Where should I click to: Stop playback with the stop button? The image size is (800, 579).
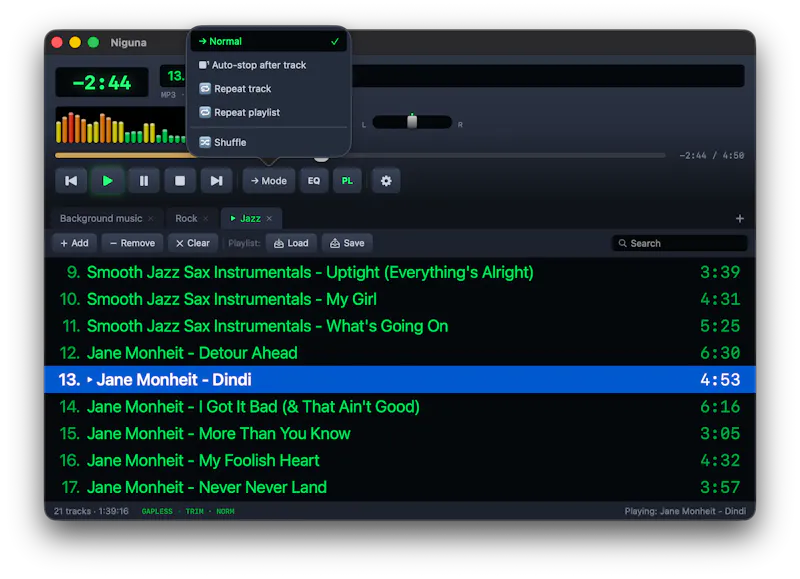180,181
